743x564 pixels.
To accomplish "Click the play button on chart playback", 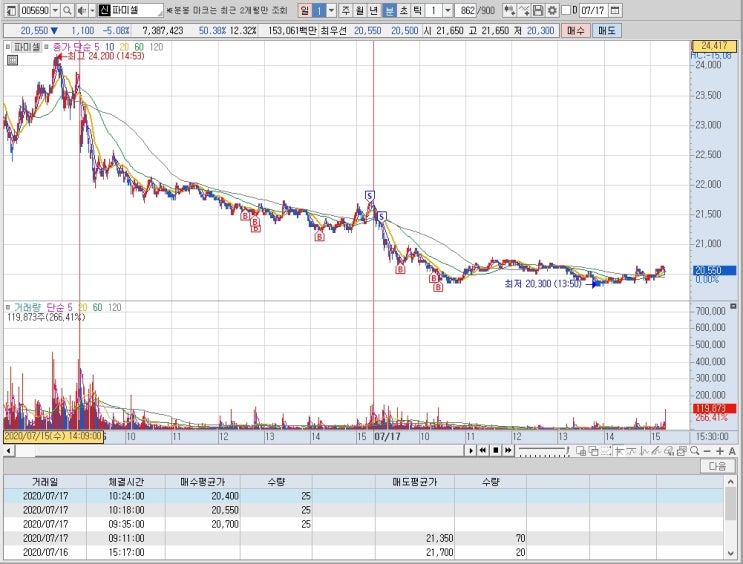I will point(471,450).
